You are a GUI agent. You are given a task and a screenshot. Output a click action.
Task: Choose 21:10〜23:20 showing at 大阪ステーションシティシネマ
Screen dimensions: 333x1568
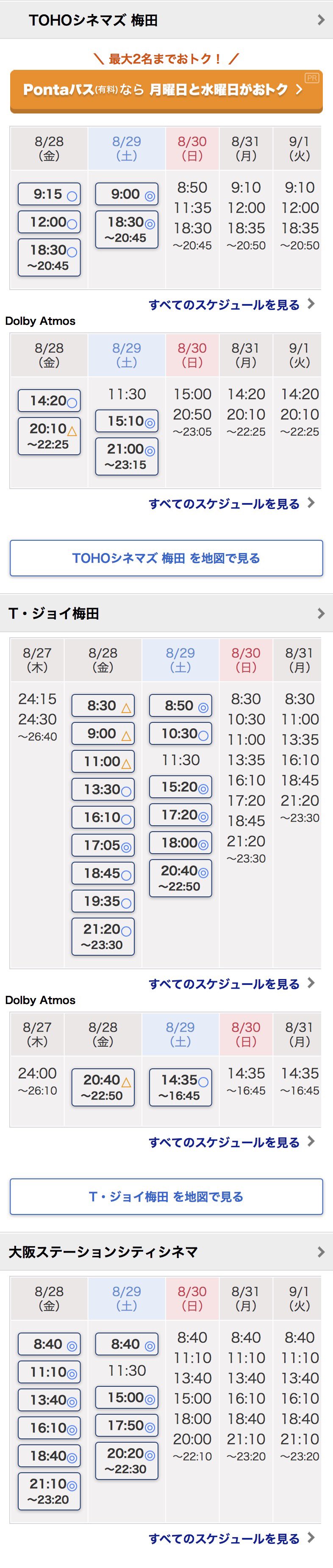coord(49,1491)
